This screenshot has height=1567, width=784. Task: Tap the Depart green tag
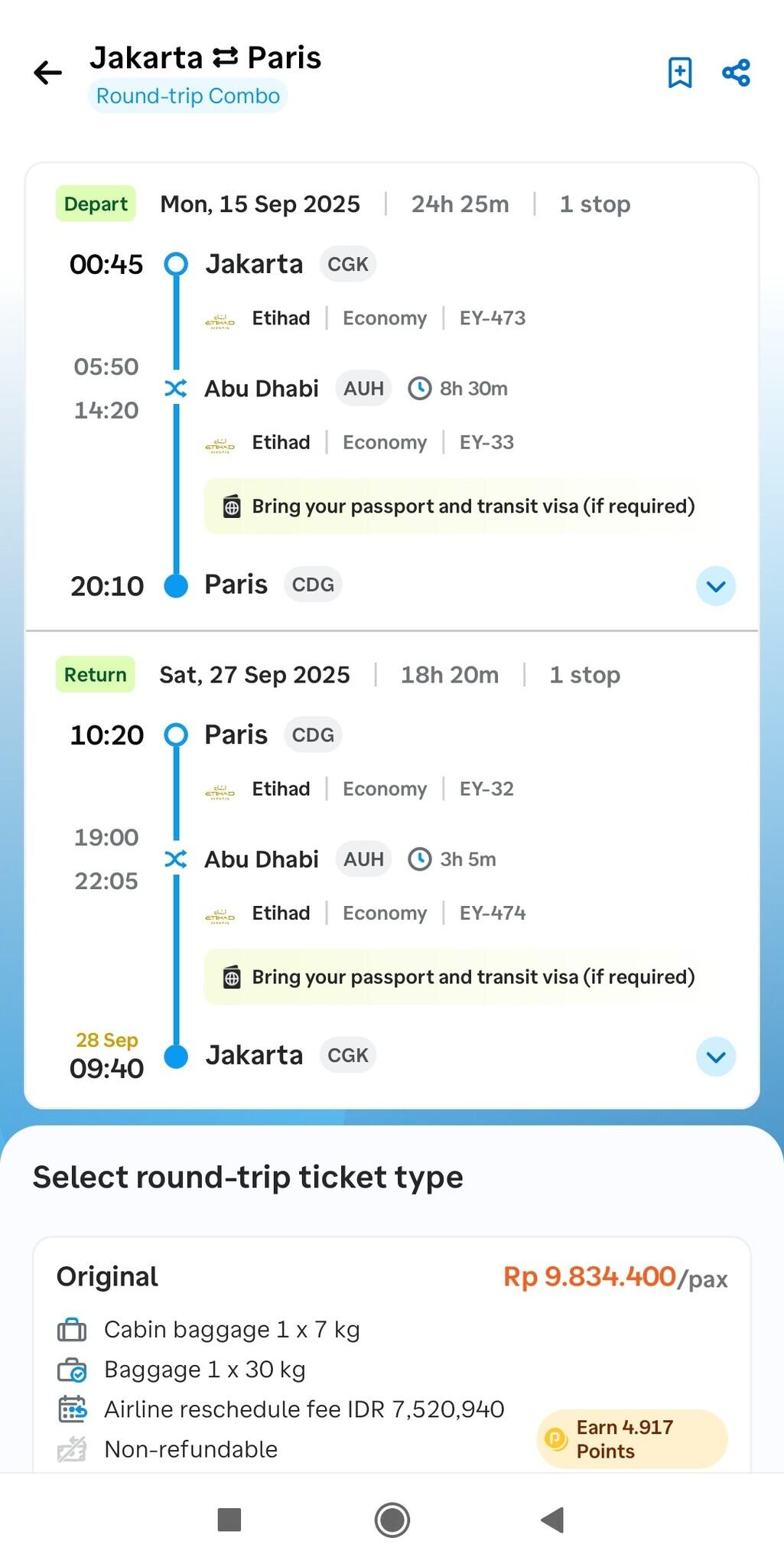click(x=96, y=204)
